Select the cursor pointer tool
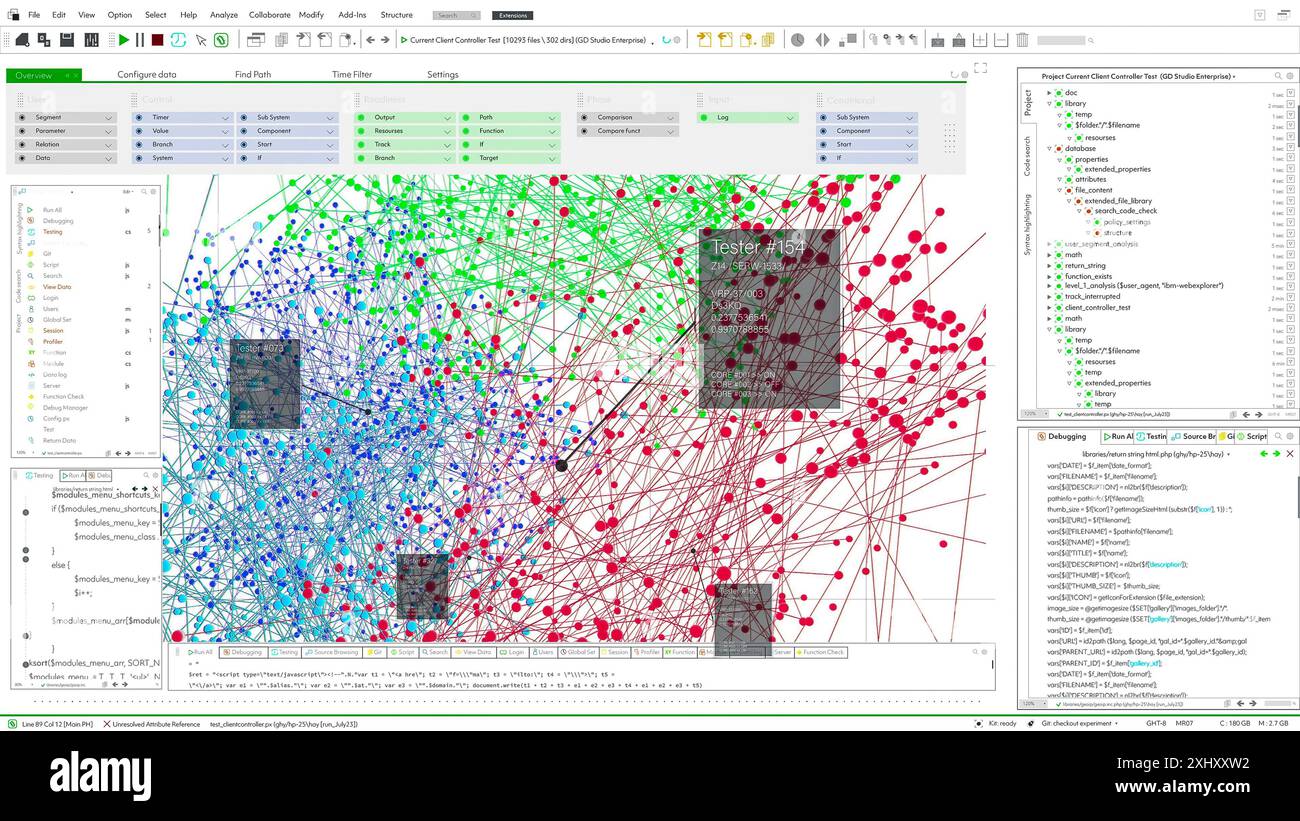The width and height of the screenshot is (1300, 821). (x=201, y=40)
